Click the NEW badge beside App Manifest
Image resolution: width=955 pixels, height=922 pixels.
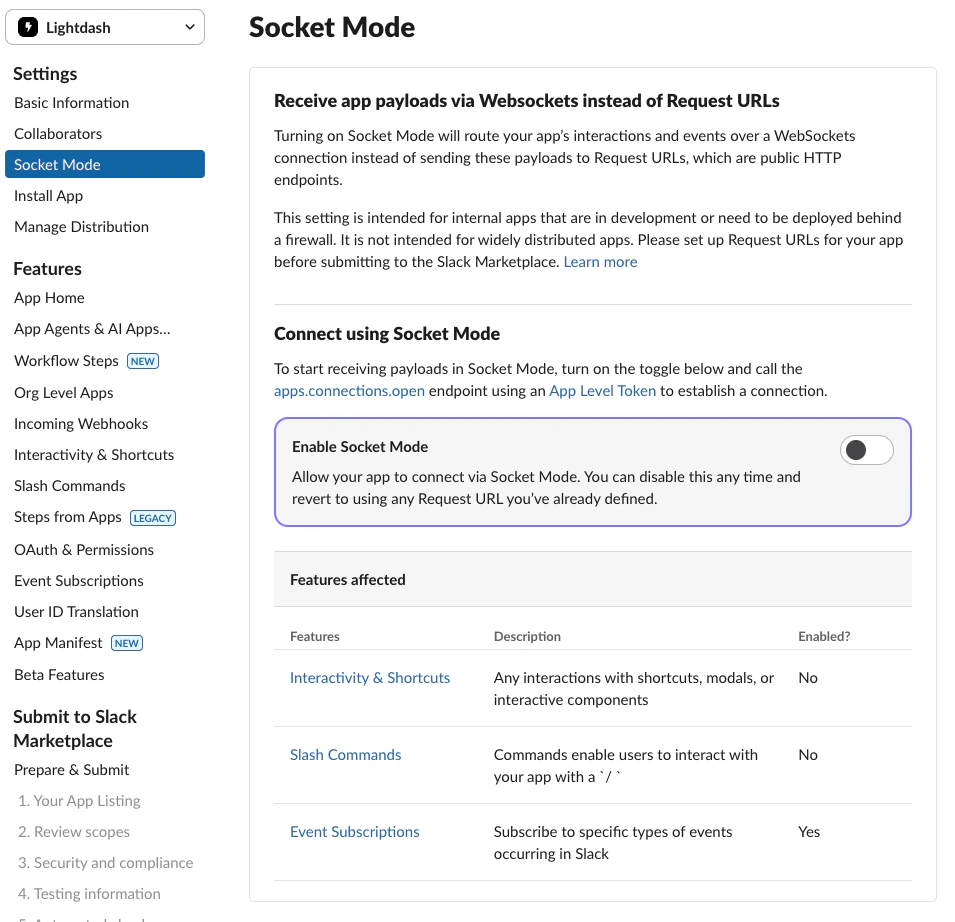point(127,643)
